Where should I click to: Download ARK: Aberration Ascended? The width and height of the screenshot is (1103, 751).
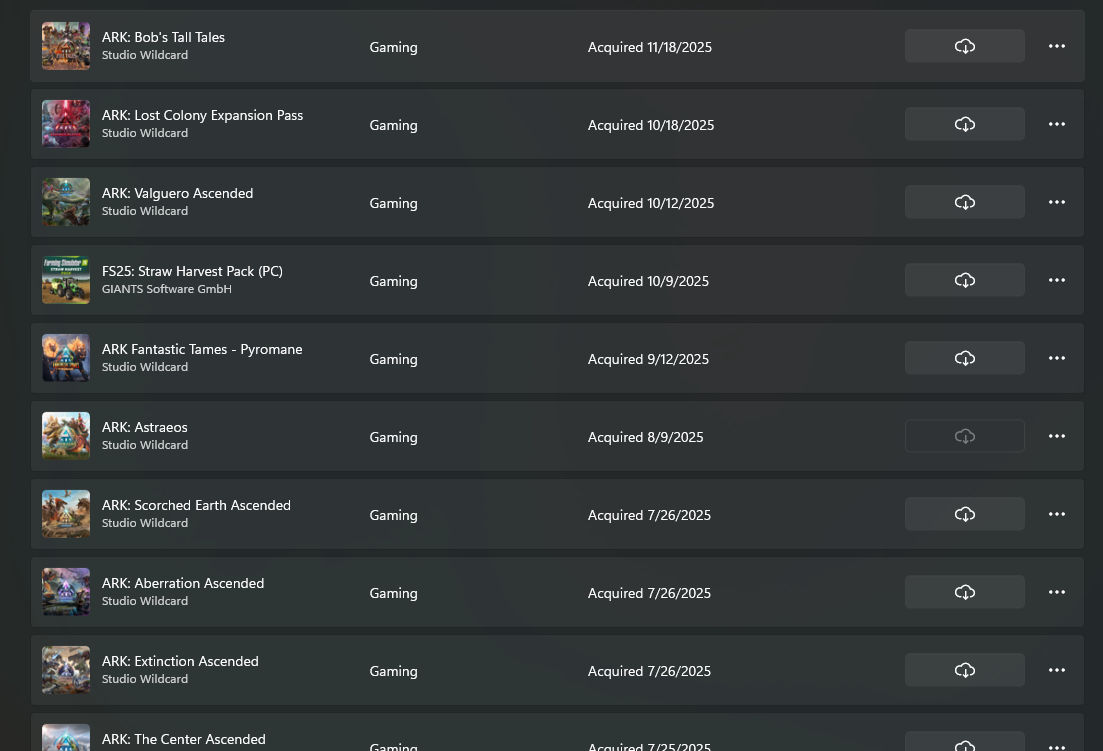[x=964, y=593]
